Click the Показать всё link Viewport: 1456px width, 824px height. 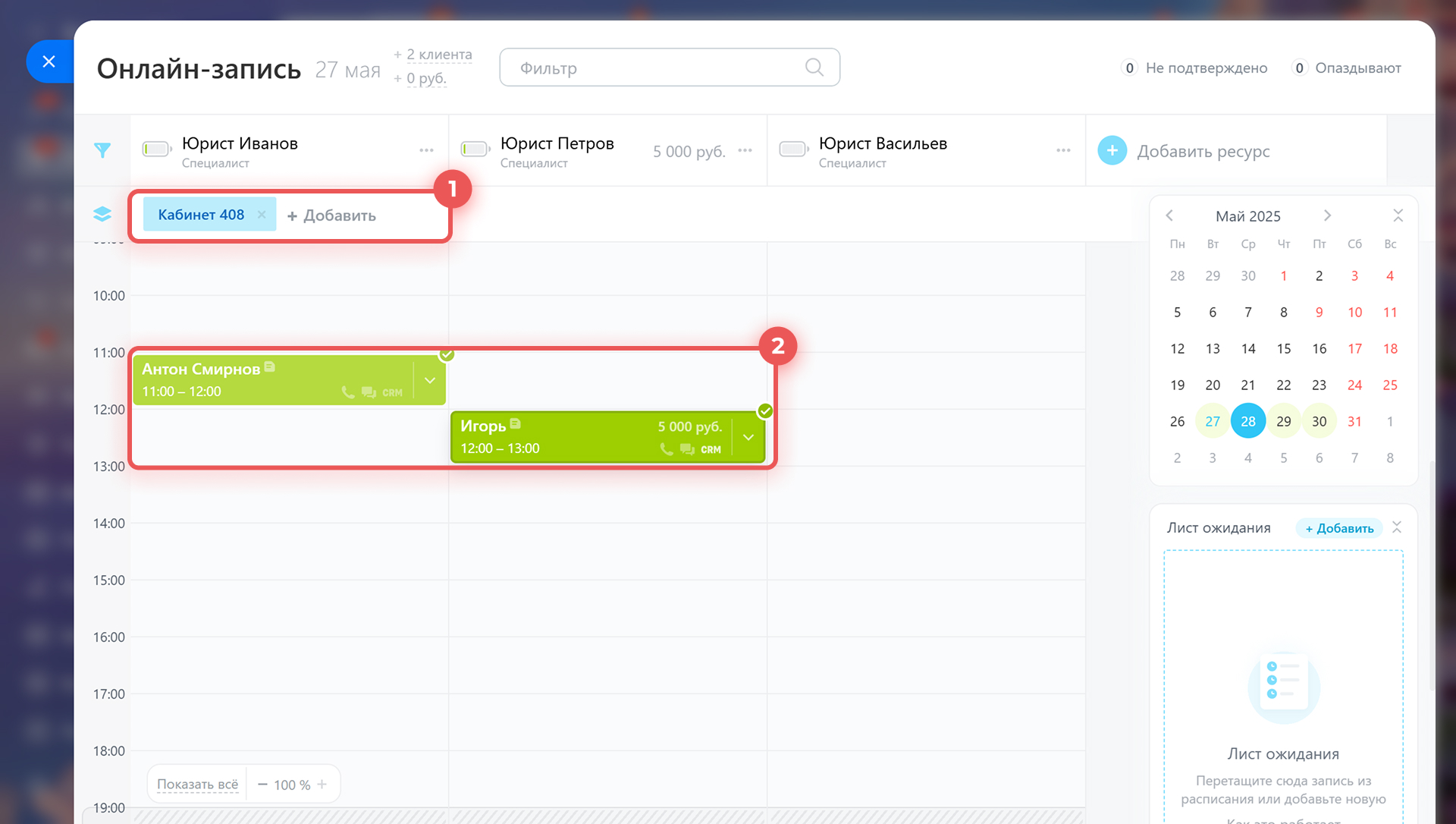pos(197,785)
